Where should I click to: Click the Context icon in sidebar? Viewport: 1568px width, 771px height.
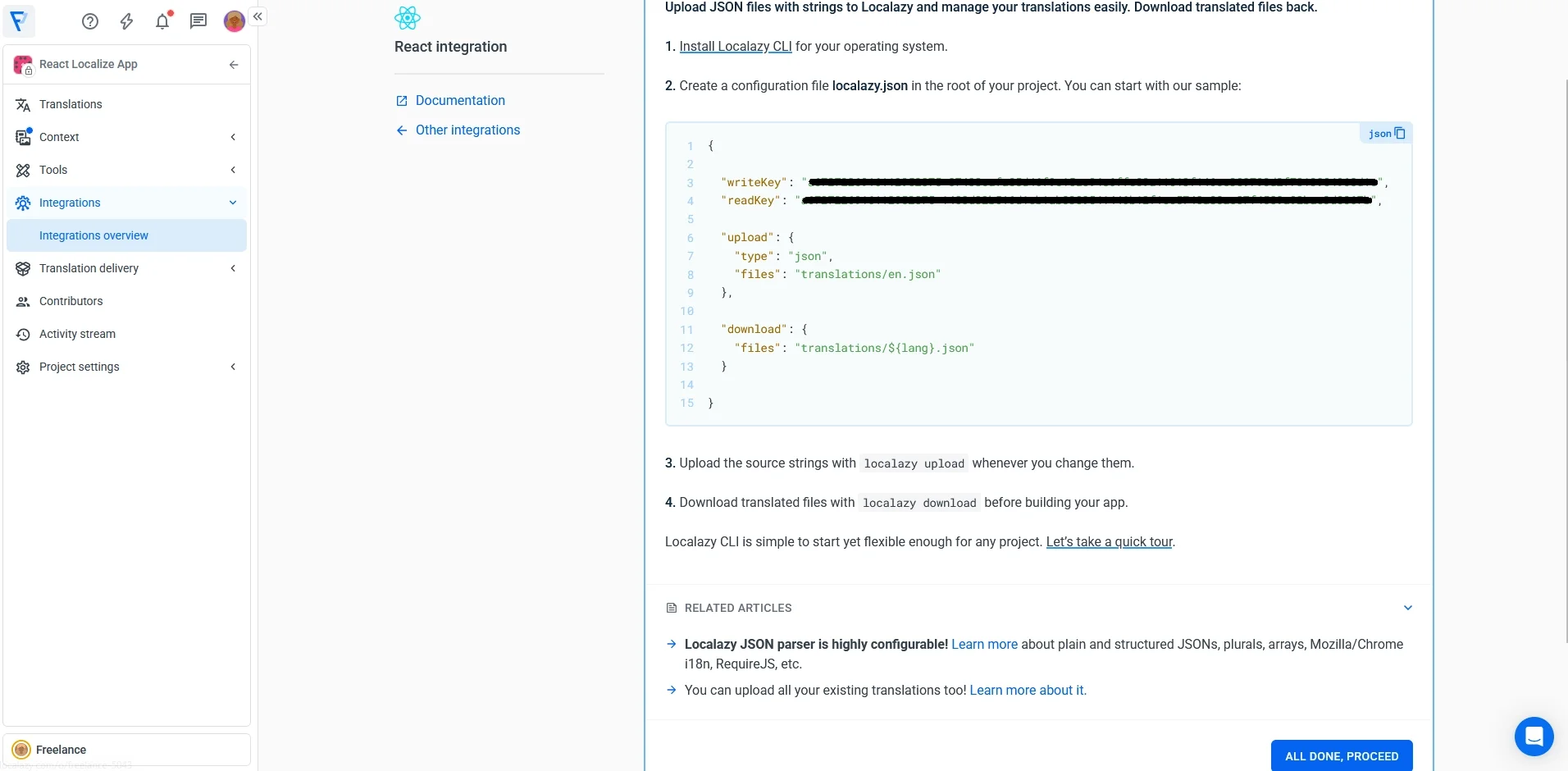tap(23, 137)
